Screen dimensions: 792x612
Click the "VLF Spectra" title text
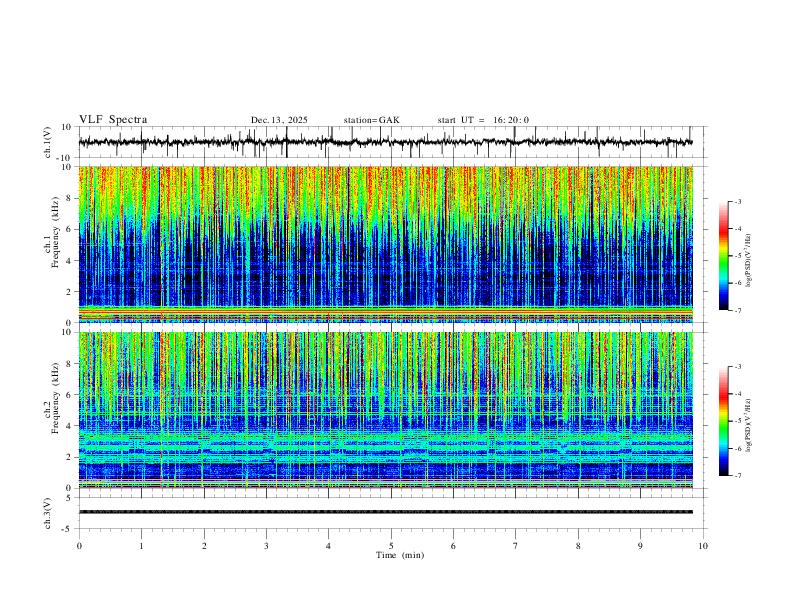113,120
